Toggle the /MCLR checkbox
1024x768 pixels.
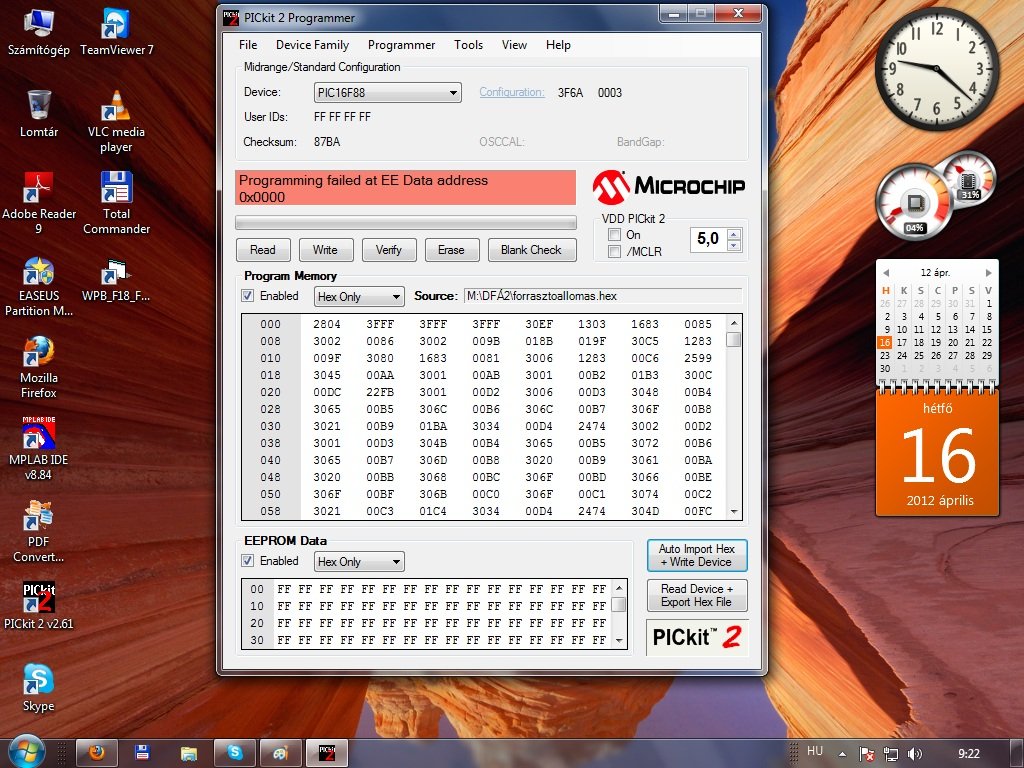click(614, 251)
